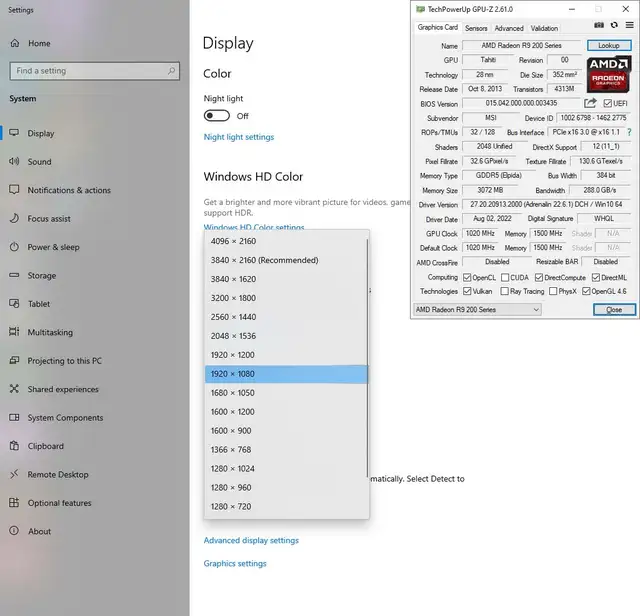Click the Tablet icon in sidebar
The image size is (640, 616).
(x=14, y=304)
